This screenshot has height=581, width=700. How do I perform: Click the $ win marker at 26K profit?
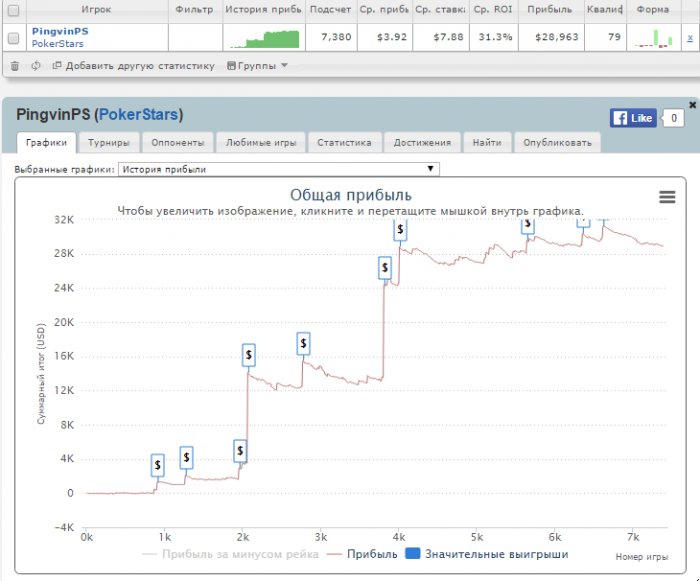tap(385, 268)
